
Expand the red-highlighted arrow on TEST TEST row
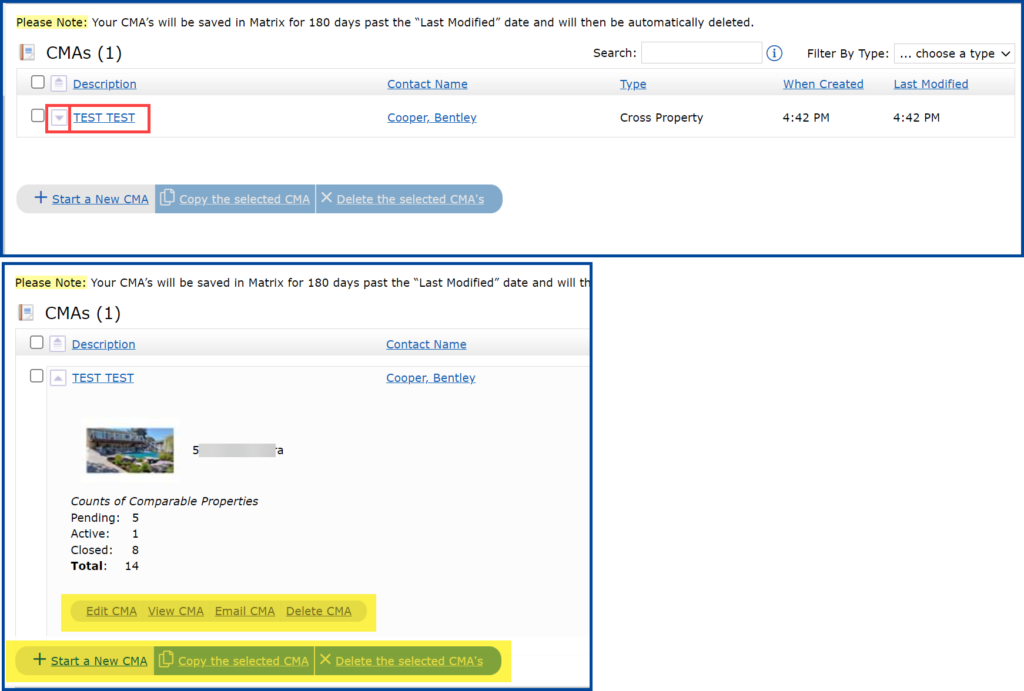tap(60, 117)
